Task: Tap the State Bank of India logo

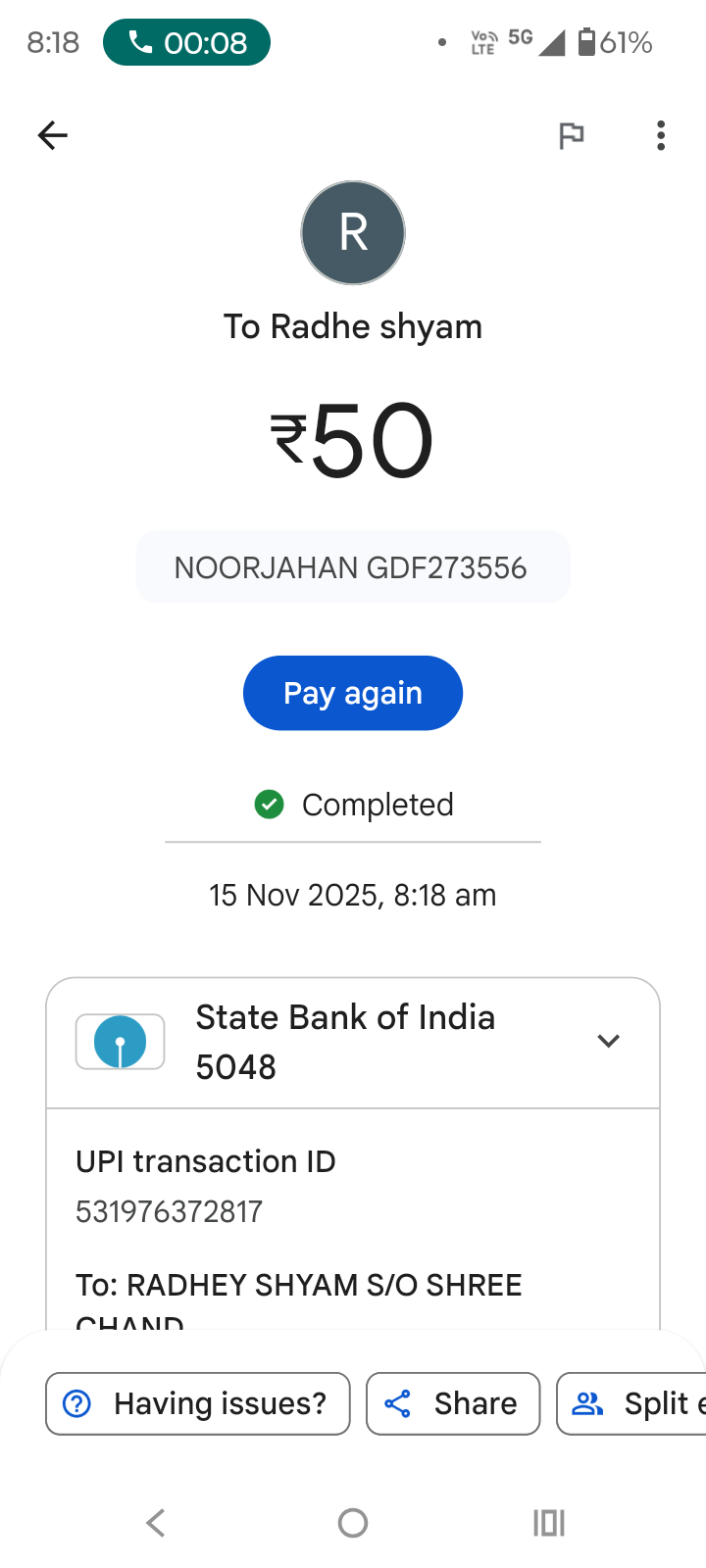Action: (120, 1042)
